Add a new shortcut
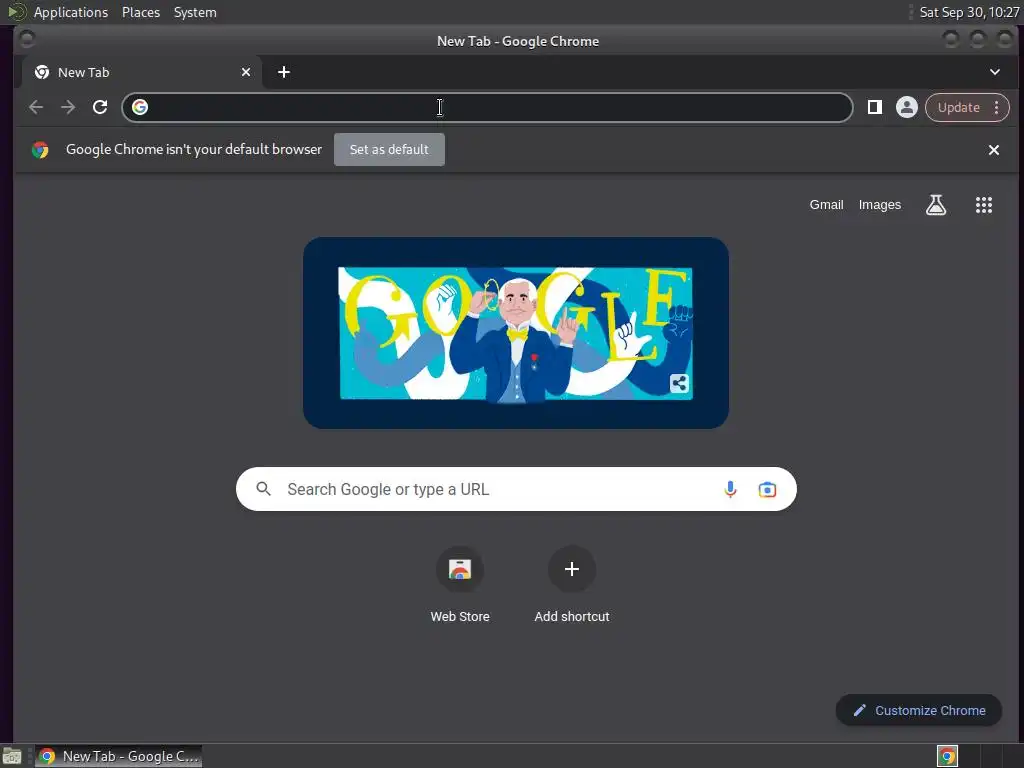 pos(571,584)
